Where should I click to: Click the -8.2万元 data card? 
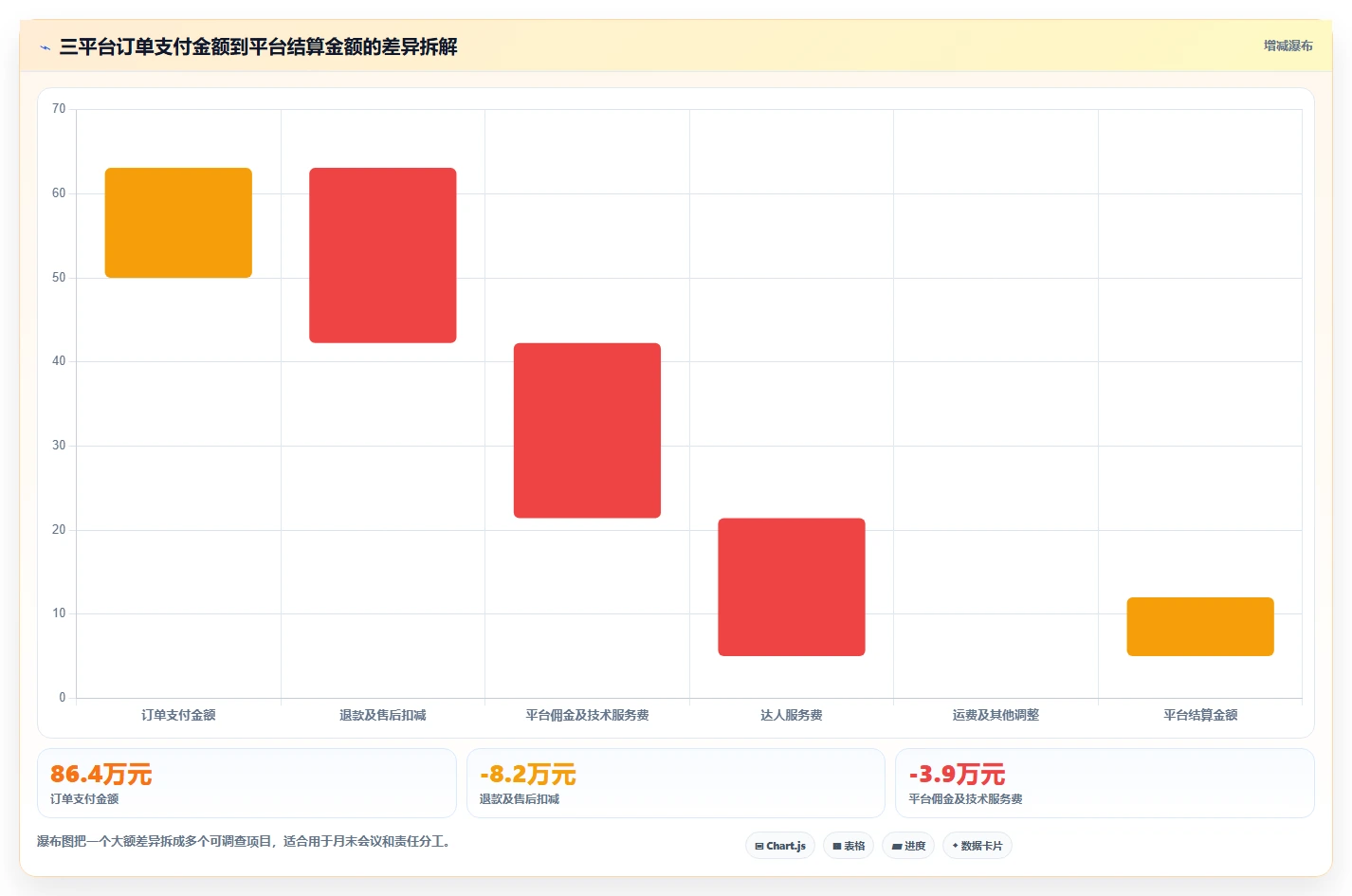(x=676, y=783)
